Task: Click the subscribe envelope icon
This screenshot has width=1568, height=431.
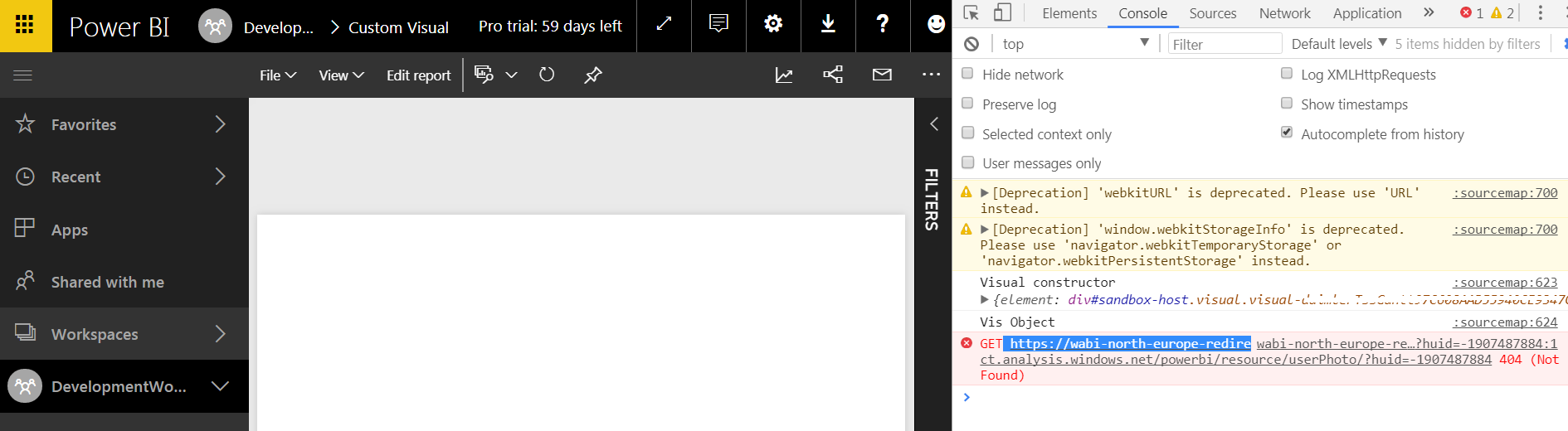Action: coord(882,75)
